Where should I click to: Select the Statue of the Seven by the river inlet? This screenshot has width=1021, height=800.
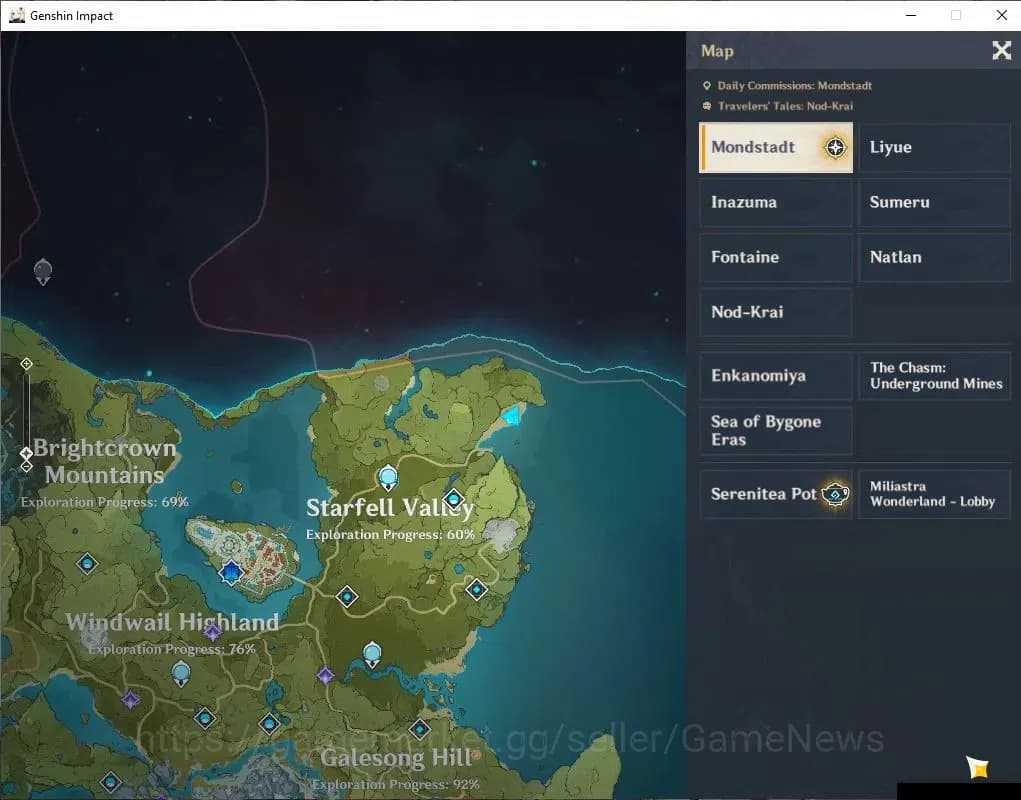[372, 654]
